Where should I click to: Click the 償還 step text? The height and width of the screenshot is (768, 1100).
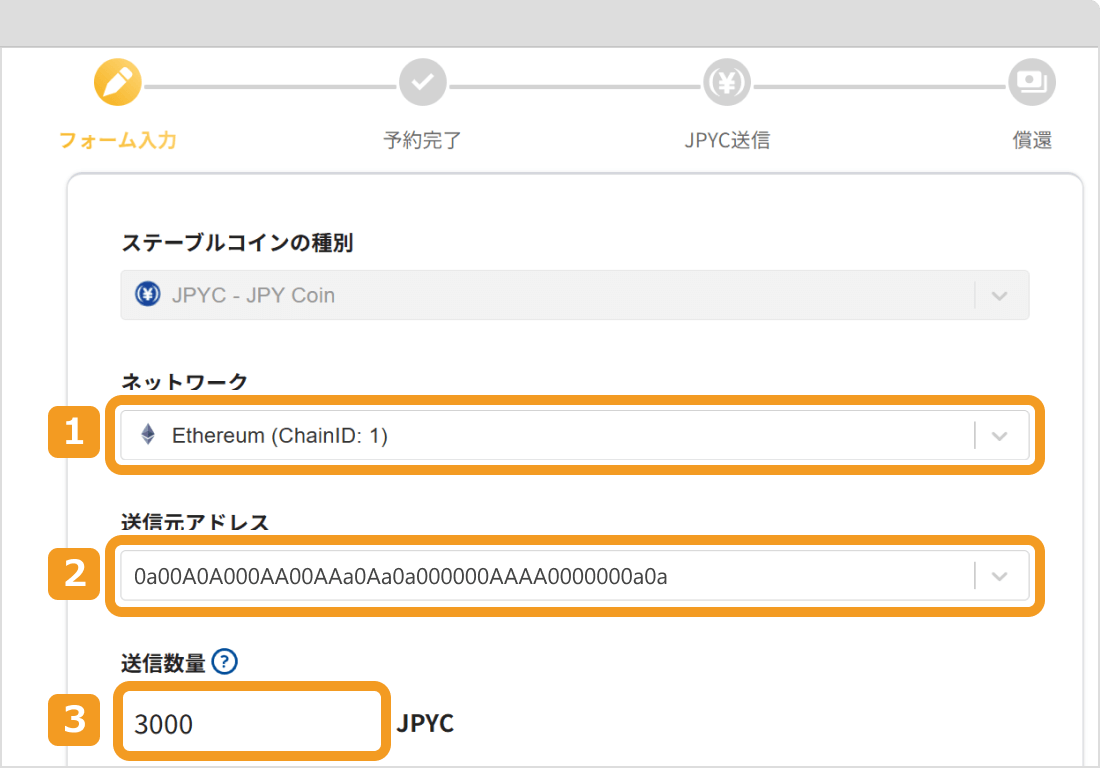pyautogui.click(x=1032, y=140)
